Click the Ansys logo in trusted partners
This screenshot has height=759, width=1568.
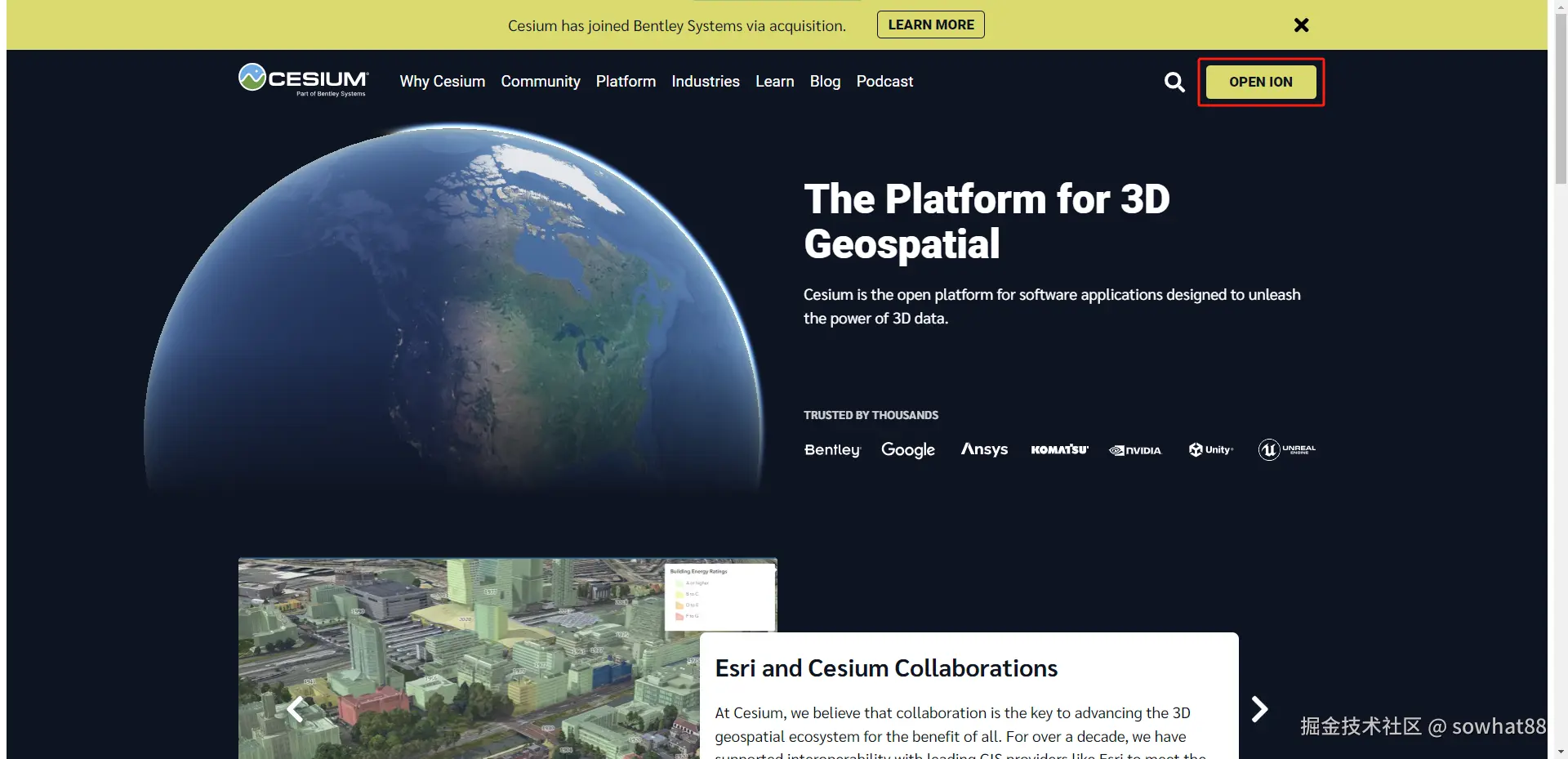pyautogui.click(x=984, y=449)
